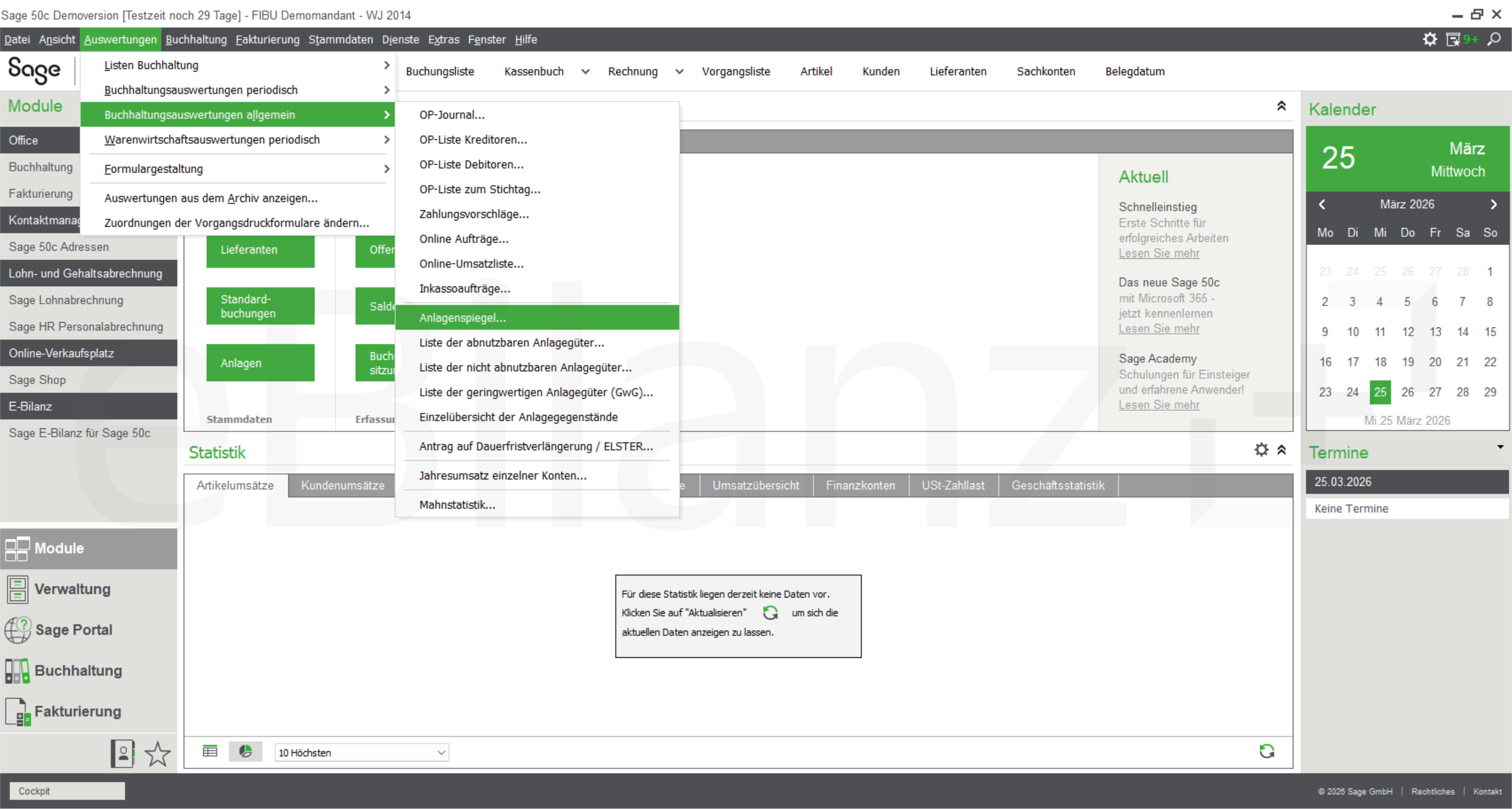Go to next month in calendar
The image size is (1512, 809).
[1493, 204]
